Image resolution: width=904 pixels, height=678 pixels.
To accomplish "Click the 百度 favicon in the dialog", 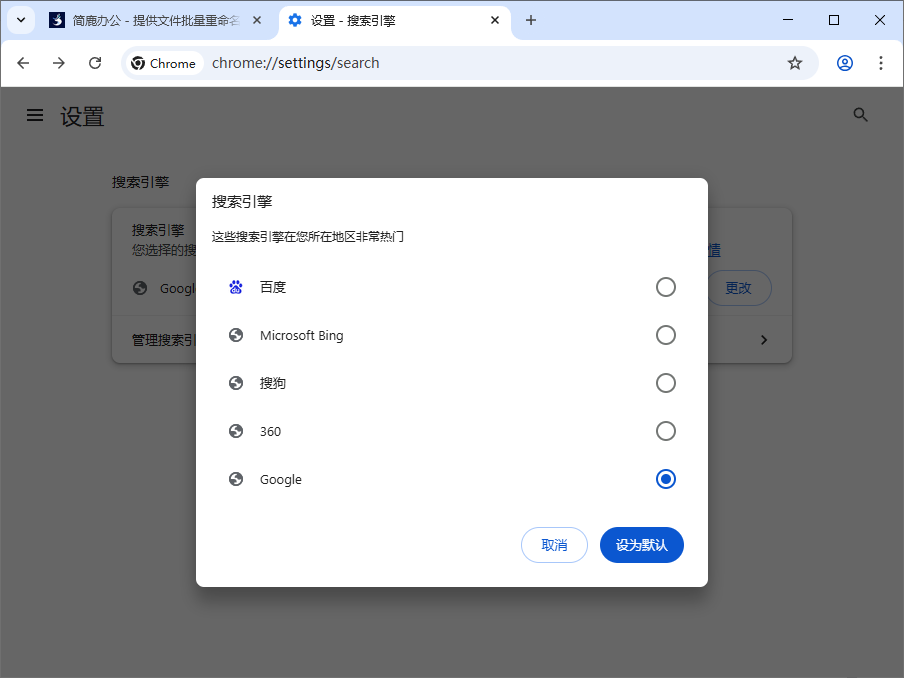I will pos(236,287).
